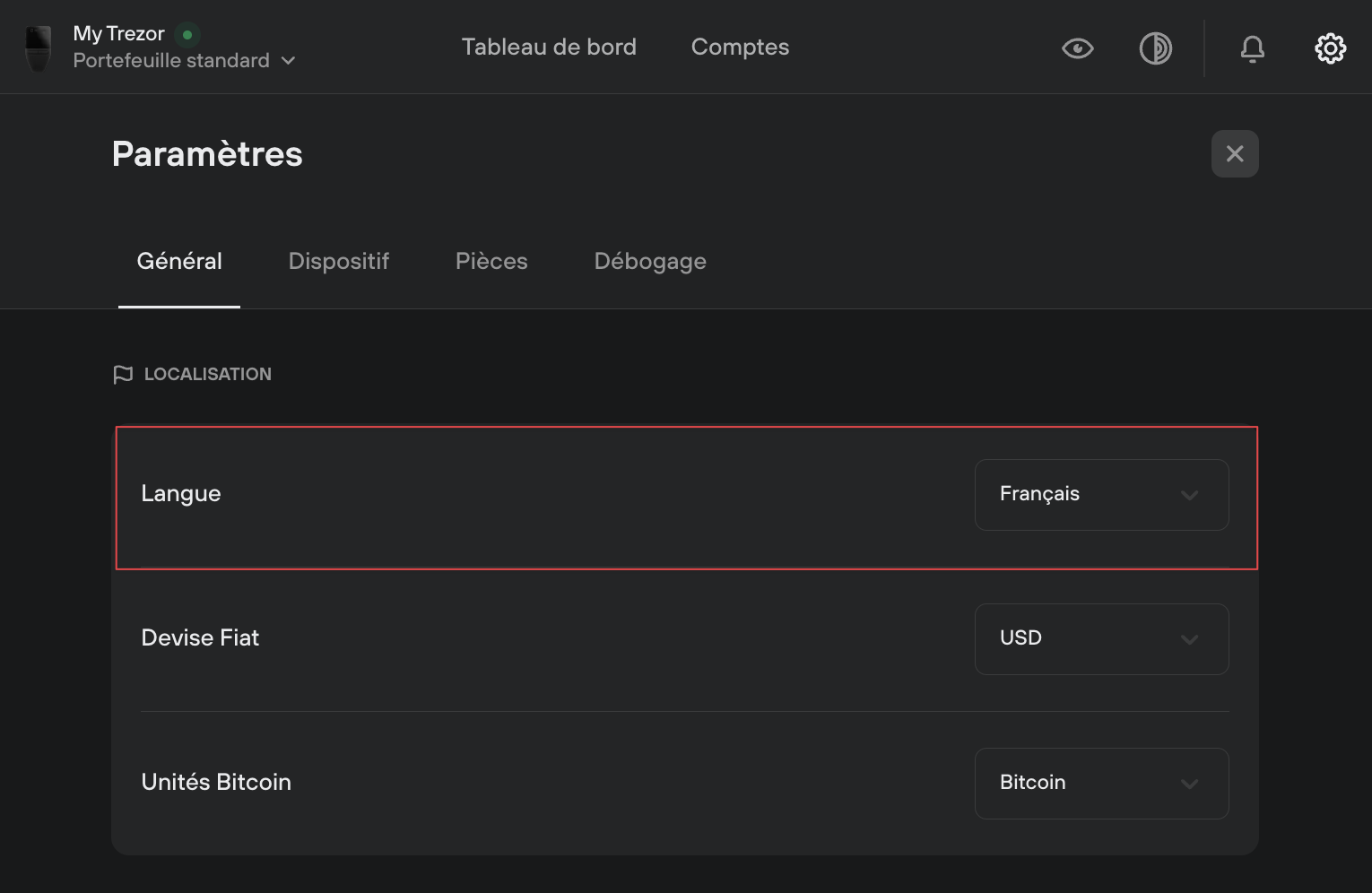Expand the Portefeuille standard chevron
1372x893 pixels.
tap(288, 61)
